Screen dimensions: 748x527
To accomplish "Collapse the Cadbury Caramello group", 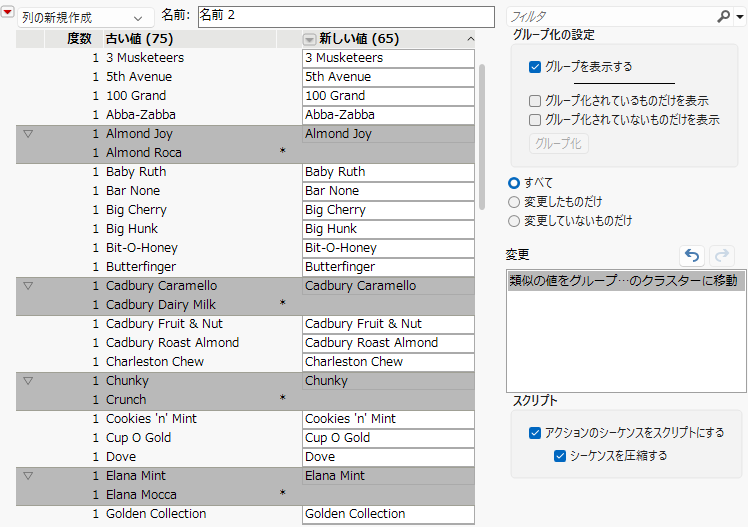I will pyautogui.click(x=28, y=286).
